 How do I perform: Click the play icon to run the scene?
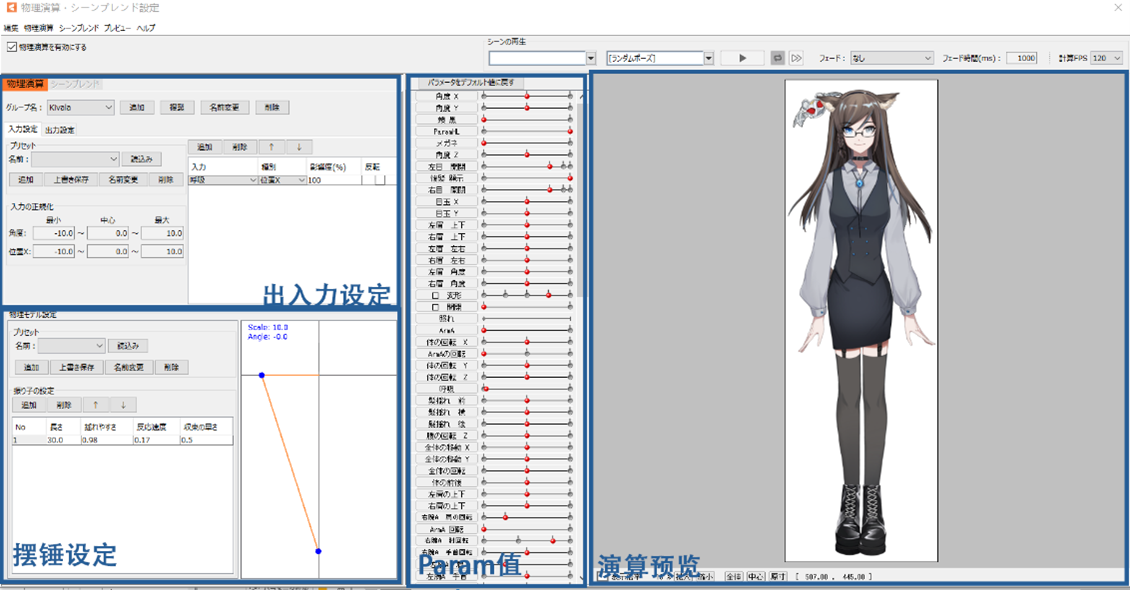[742, 58]
